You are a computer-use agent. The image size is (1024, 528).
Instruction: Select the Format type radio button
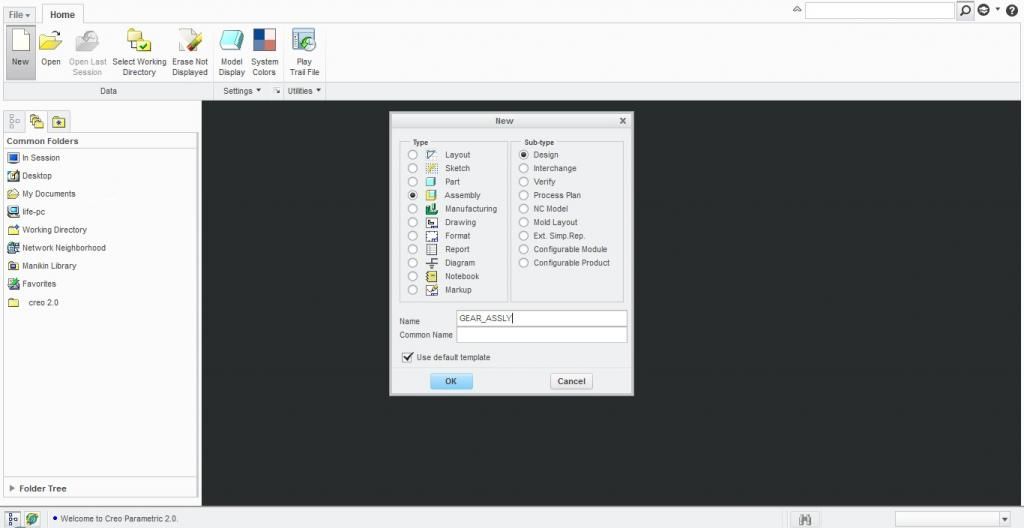(412, 236)
